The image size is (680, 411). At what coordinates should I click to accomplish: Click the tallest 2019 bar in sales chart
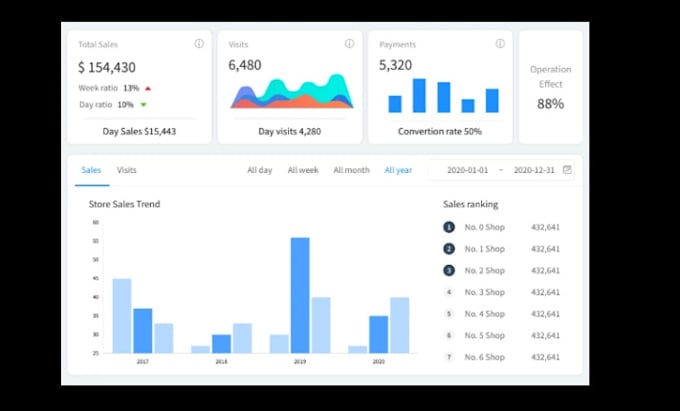[x=300, y=295]
